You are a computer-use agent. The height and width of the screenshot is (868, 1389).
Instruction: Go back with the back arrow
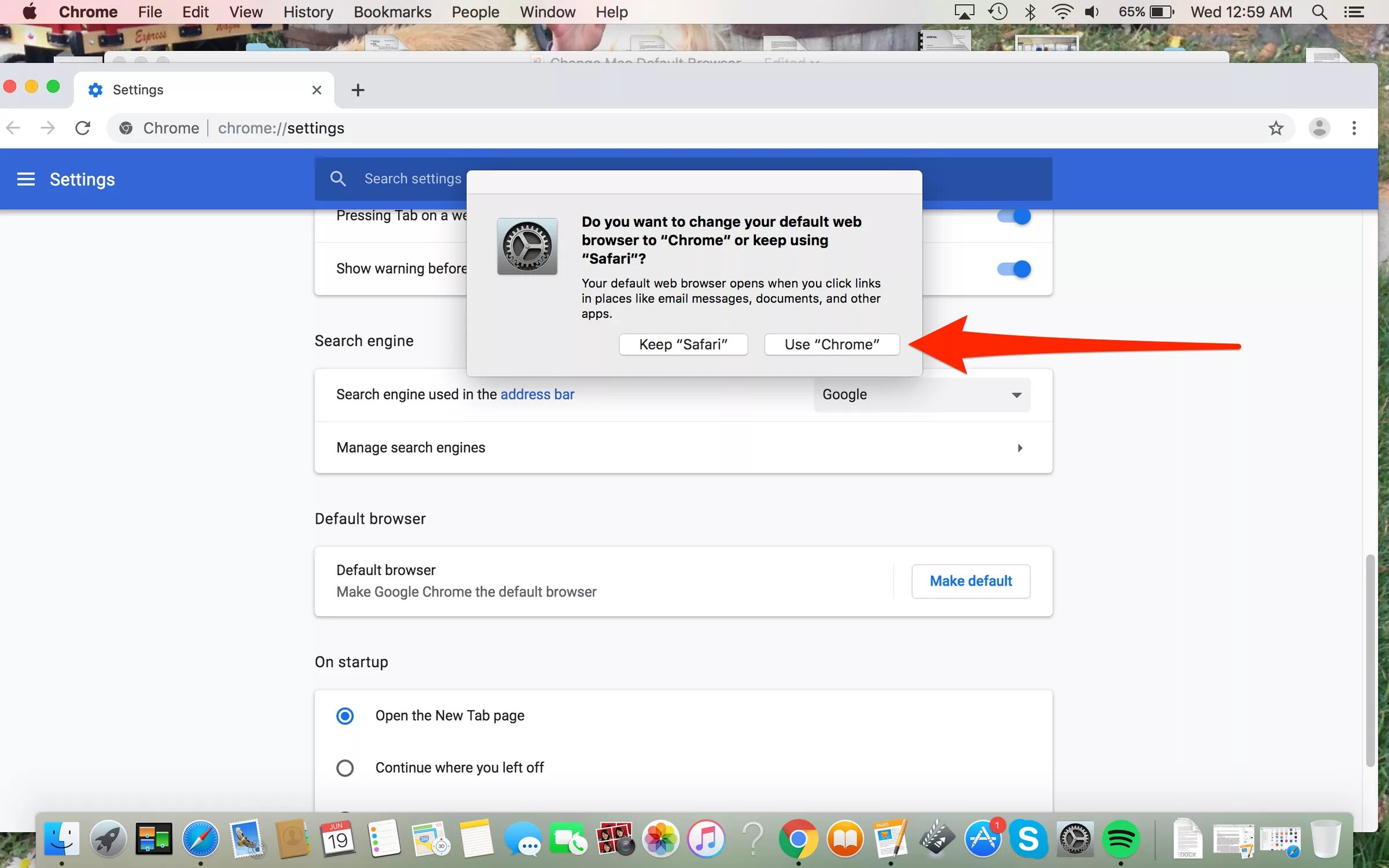click(x=13, y=128)
